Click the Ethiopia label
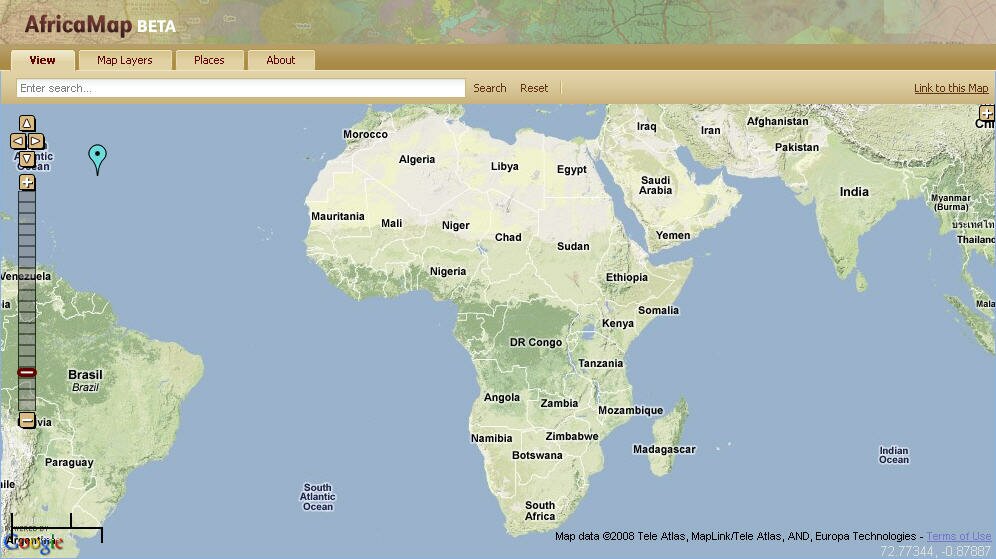The height and width of the screenshot is (559, 996). click(x=627, y=278)
